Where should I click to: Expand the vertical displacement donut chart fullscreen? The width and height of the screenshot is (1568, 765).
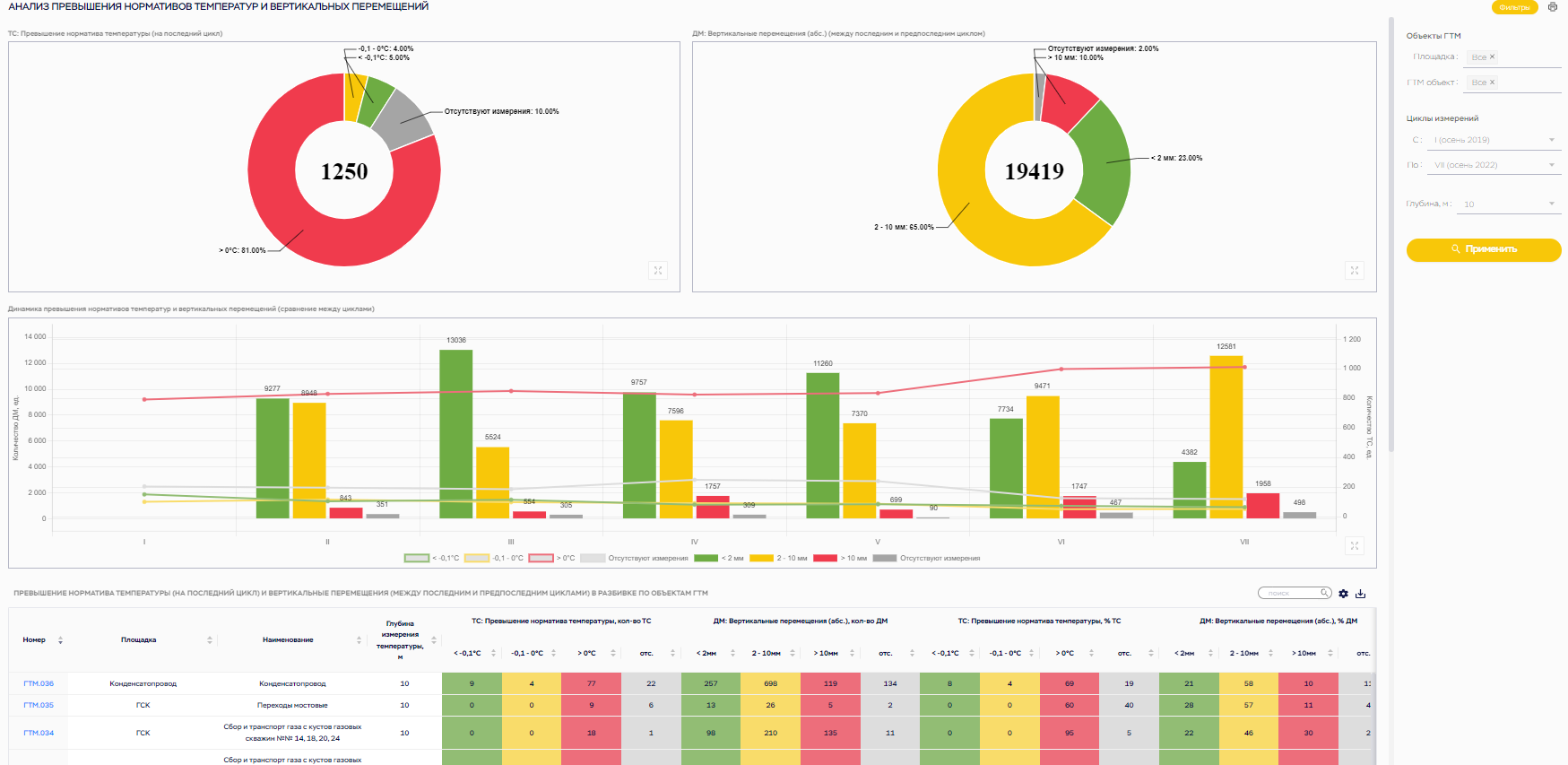point(1355,270)
